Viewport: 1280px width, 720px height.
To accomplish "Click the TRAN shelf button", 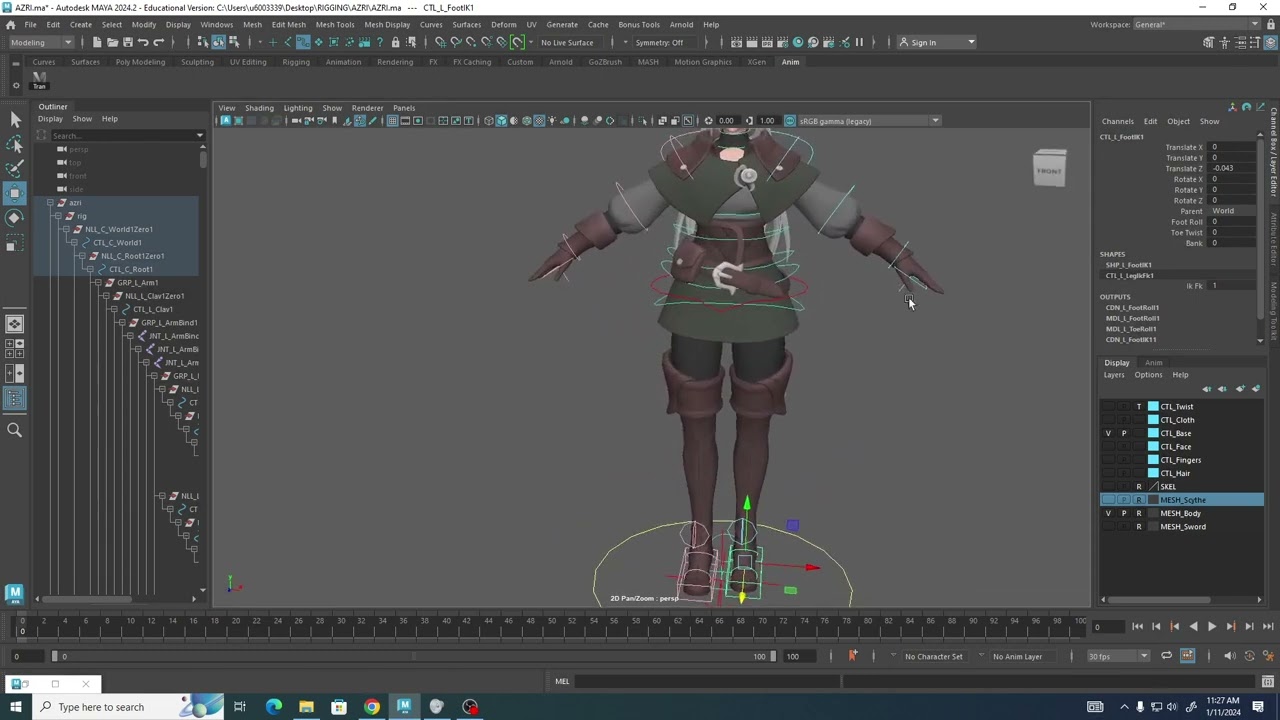I will 39,80.
